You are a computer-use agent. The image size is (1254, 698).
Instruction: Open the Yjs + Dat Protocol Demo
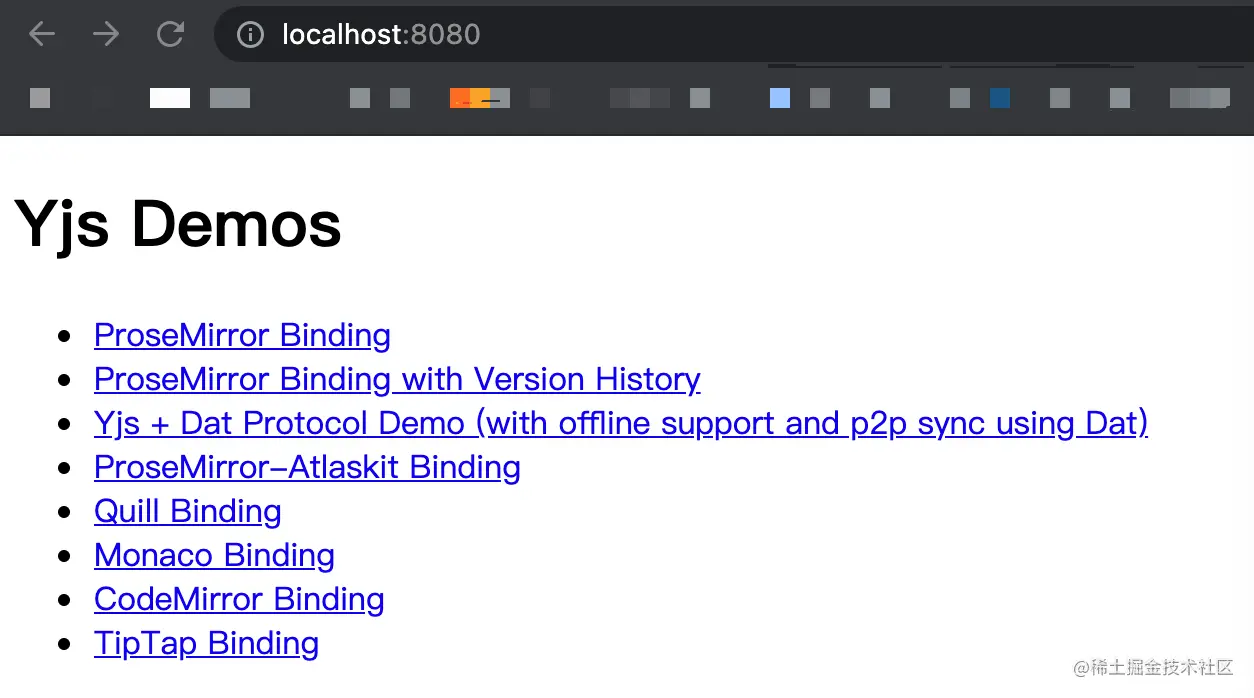620,423
